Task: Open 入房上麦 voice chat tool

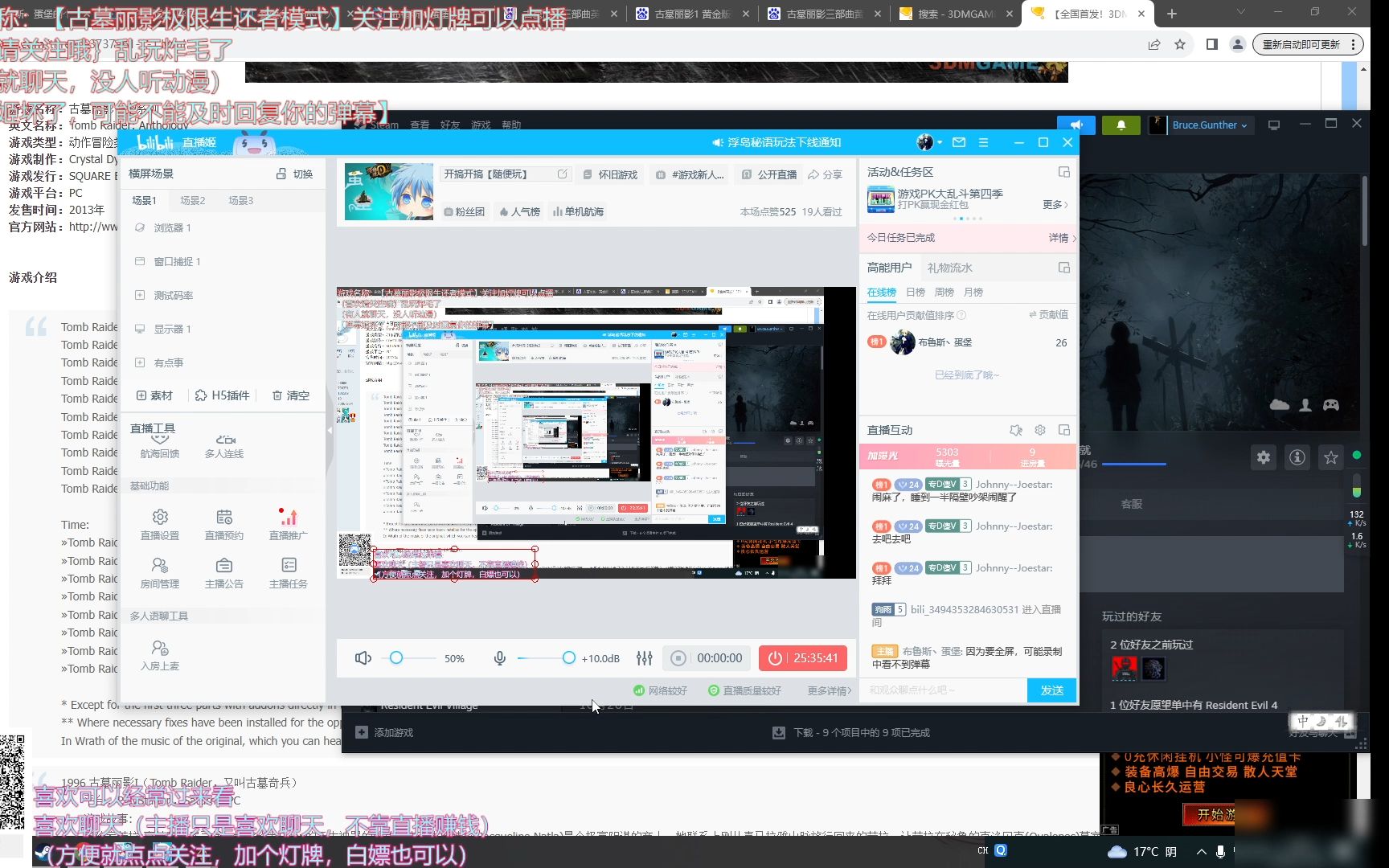Action: [160, 655]
